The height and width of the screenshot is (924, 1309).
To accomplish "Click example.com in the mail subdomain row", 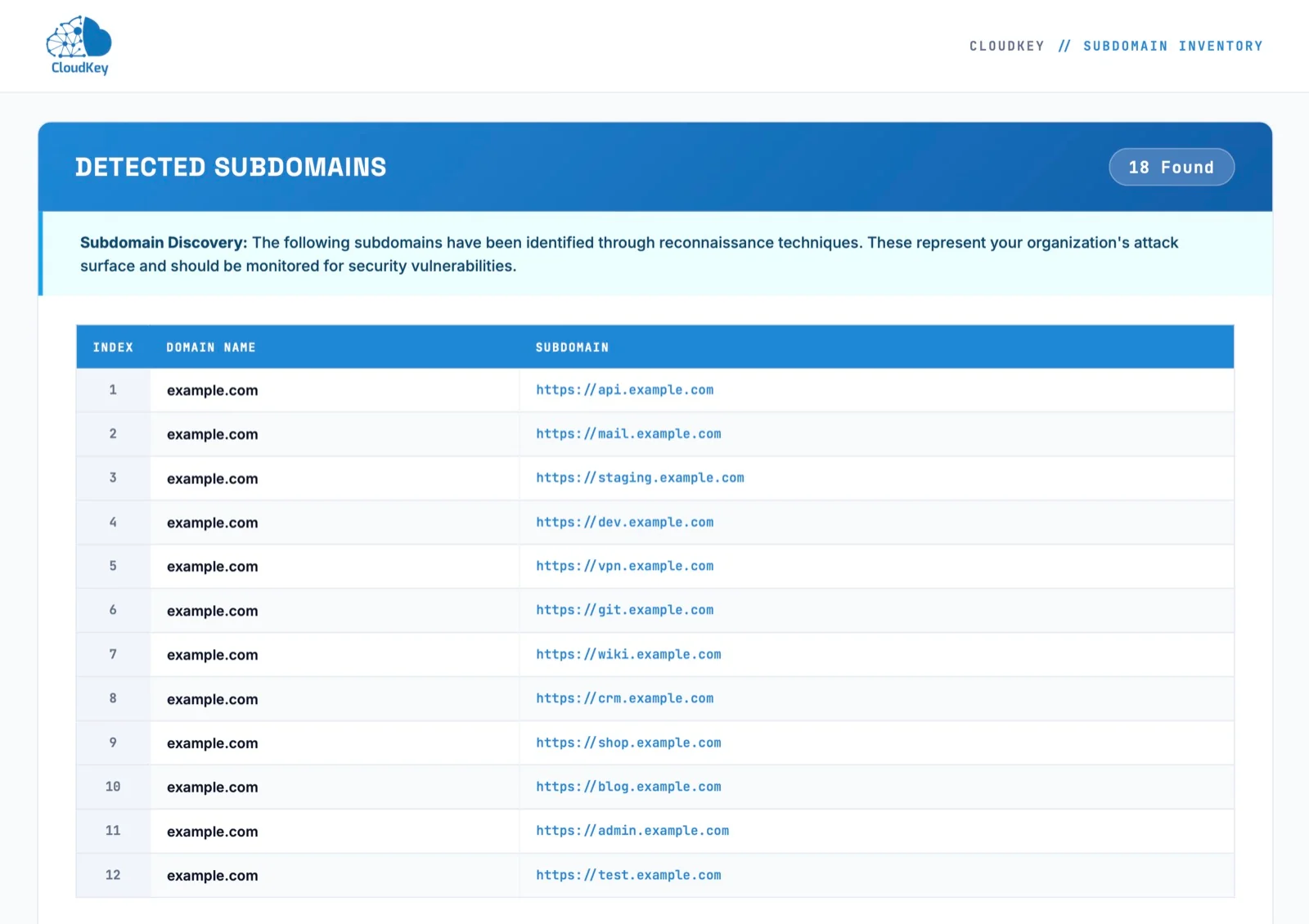I will pyautogui.click(x=212, y=435).
